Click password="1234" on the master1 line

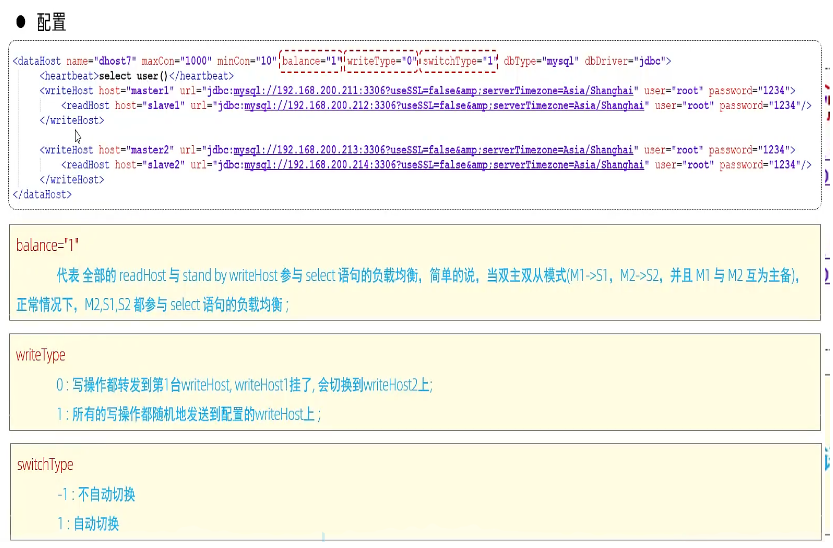(x=749, y=91)
